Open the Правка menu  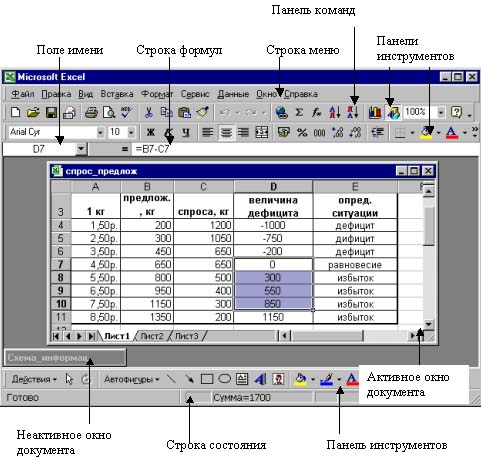point(56,94)
